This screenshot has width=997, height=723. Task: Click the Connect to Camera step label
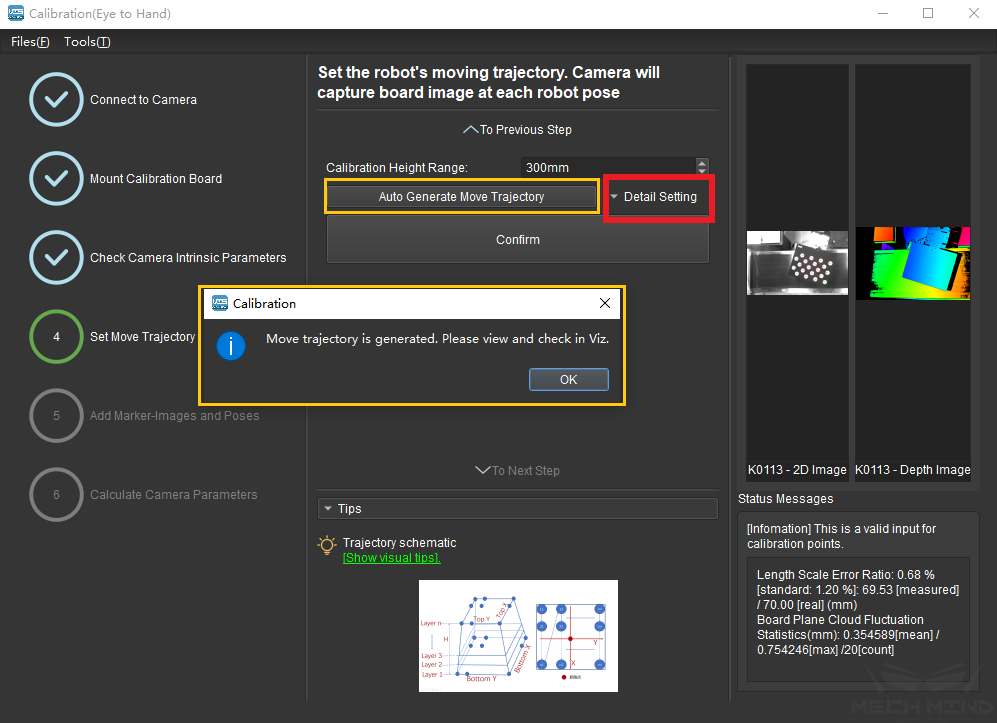click(x=143, y=100)
